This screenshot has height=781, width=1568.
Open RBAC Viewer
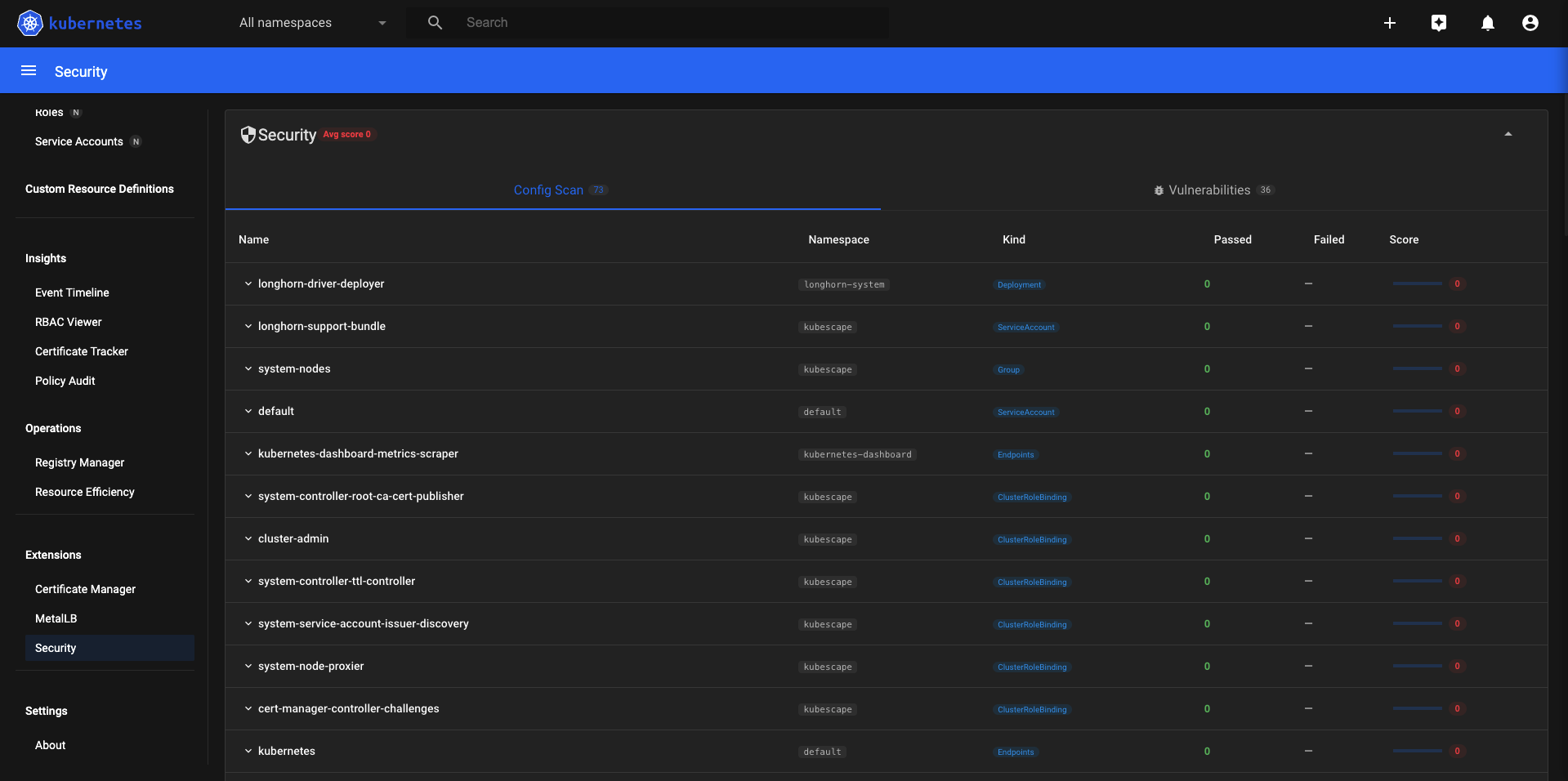coord(69,322)
